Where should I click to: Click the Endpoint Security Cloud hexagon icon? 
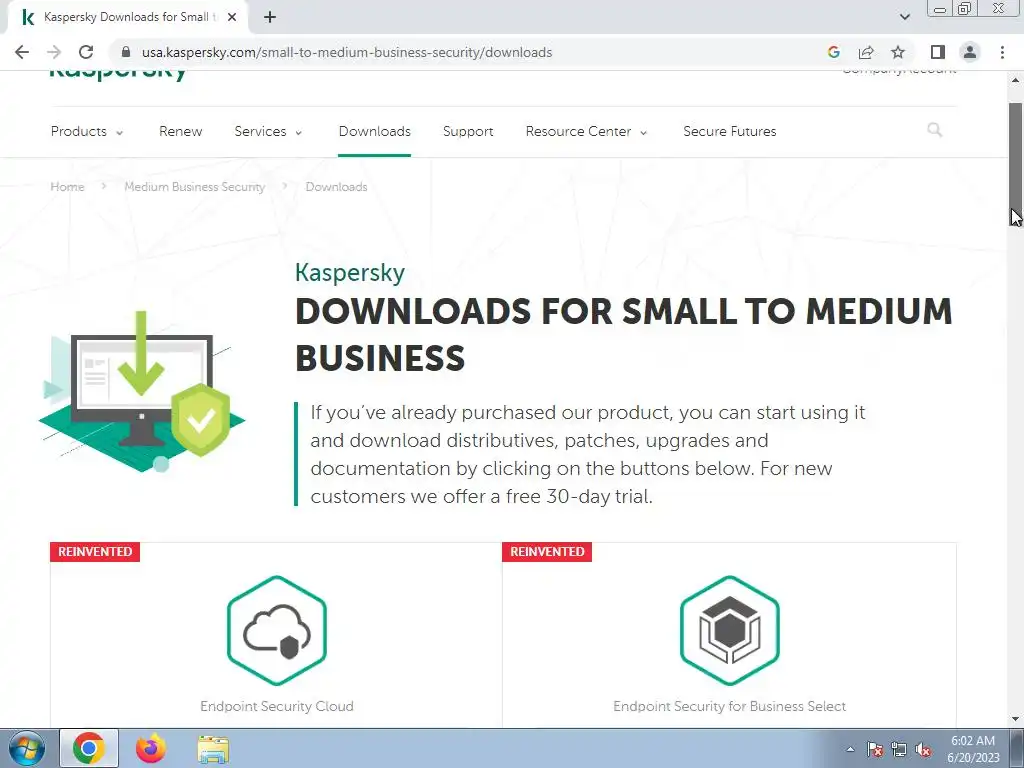[277, 630]
